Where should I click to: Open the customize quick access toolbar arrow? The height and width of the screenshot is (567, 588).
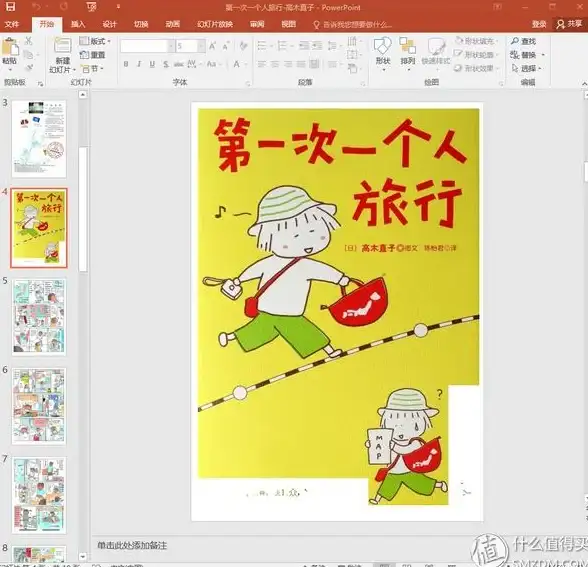coord(118,7)
